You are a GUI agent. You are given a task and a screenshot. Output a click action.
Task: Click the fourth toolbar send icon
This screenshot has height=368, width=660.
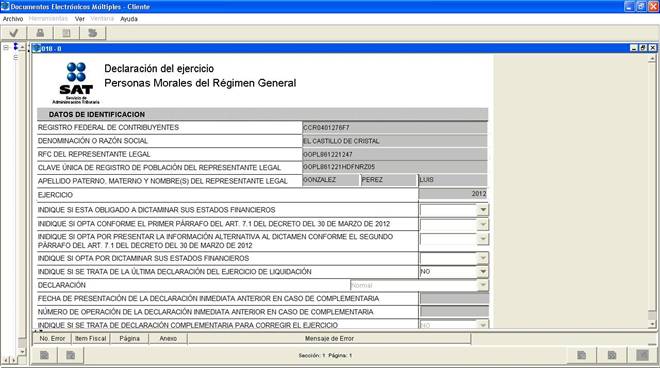click(92, 33)
